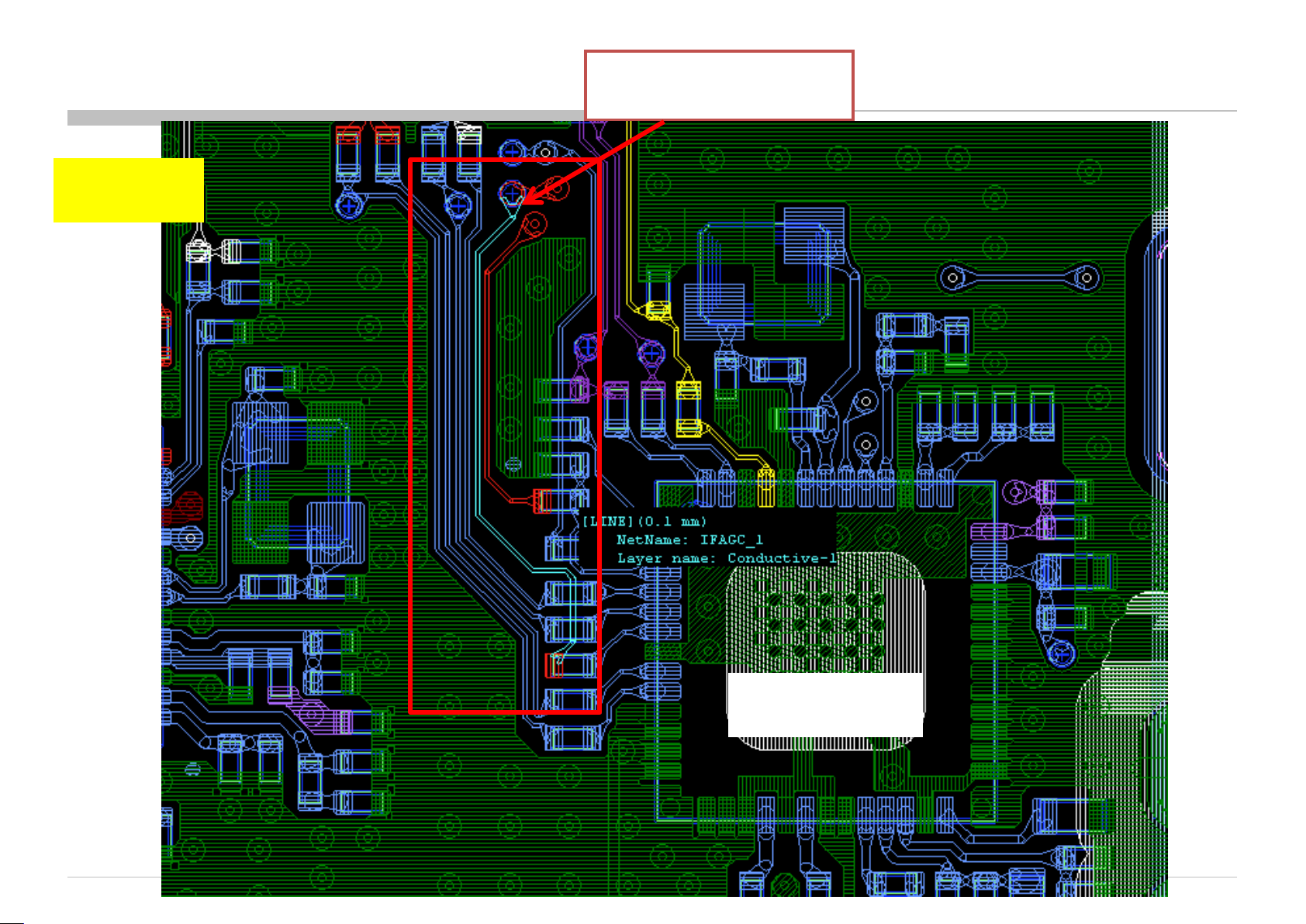Click the purple circular pad right of chip
Image resolution: width=1306 pixels, height=924 pixels.
pos(1015,491)
